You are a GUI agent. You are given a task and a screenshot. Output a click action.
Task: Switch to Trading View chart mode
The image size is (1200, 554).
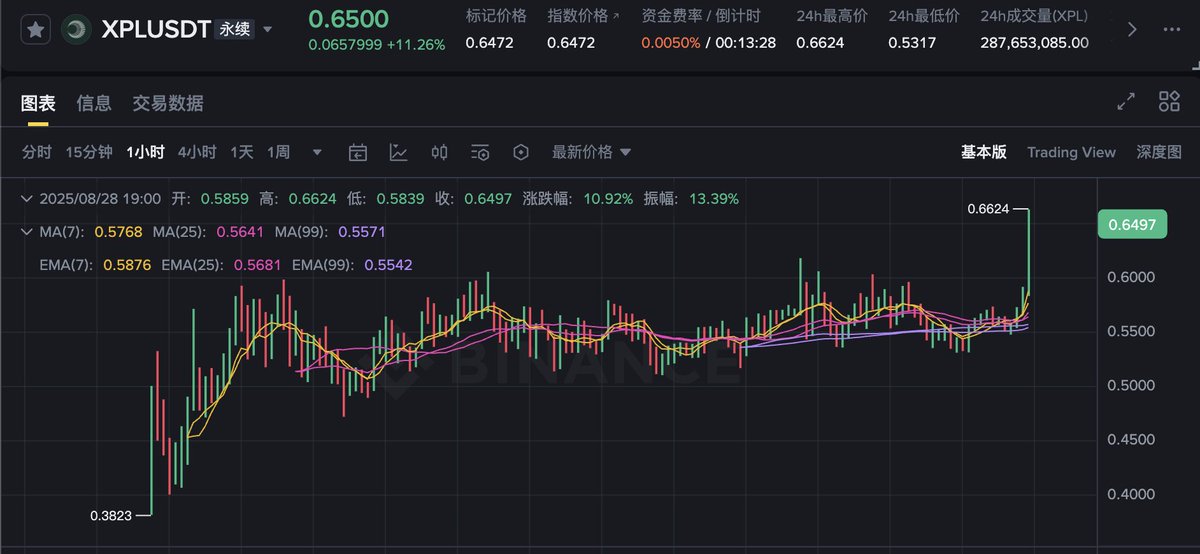[x=1071, y=152]
